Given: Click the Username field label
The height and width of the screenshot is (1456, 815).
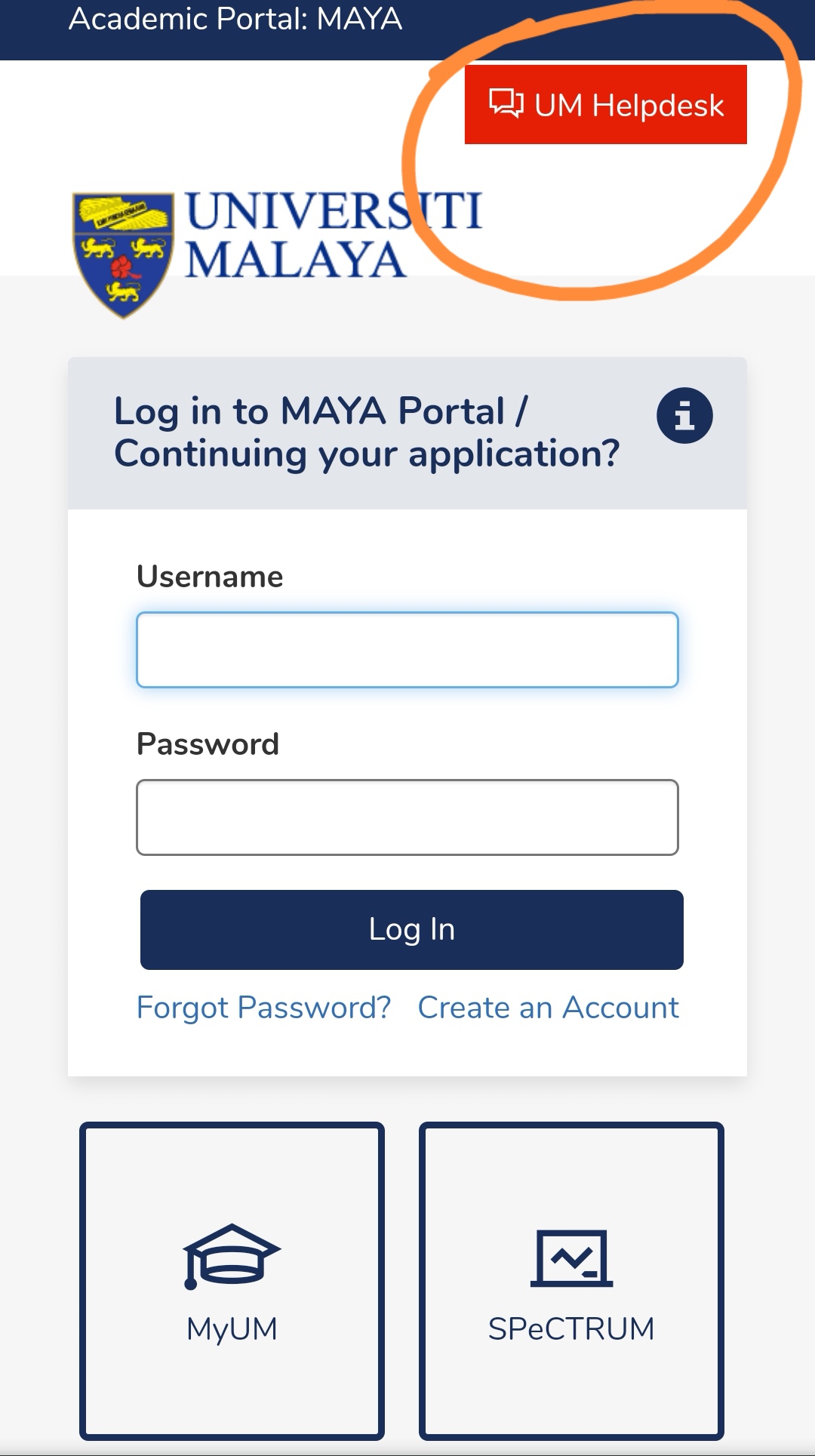Looking at the screenshot, I should [x=210, y=577].
